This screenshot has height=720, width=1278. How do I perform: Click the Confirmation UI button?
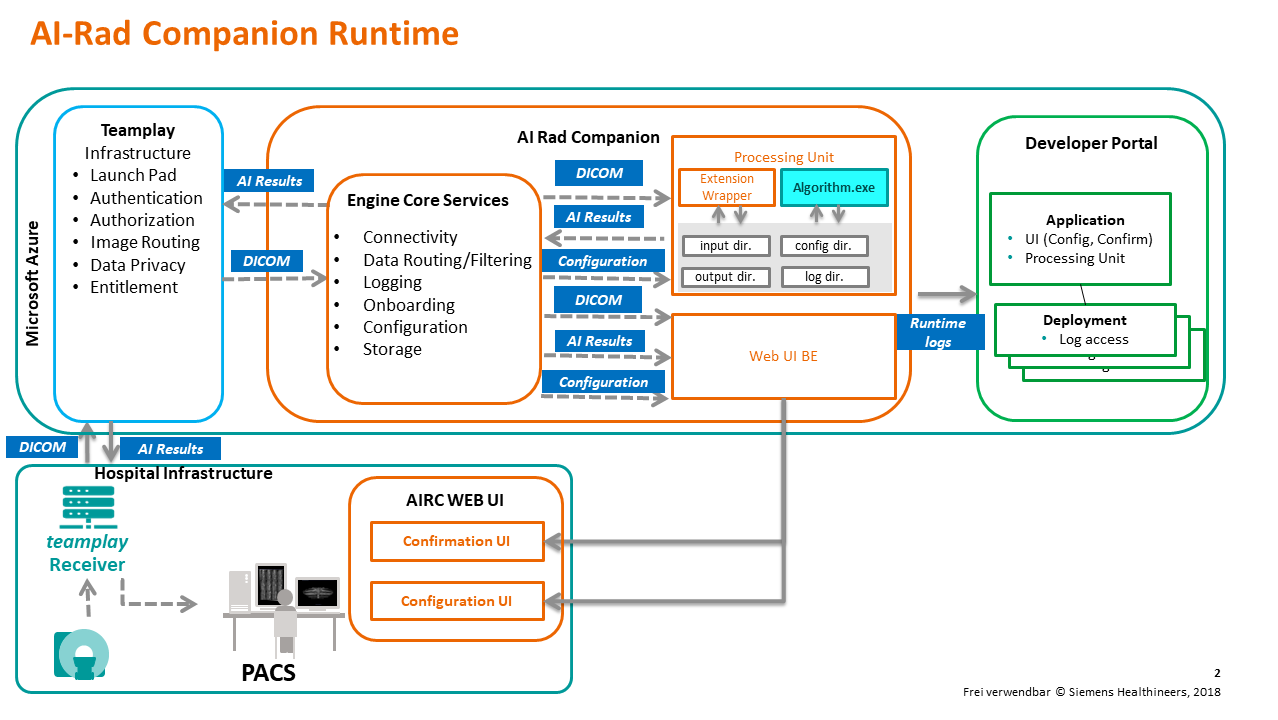457,541
